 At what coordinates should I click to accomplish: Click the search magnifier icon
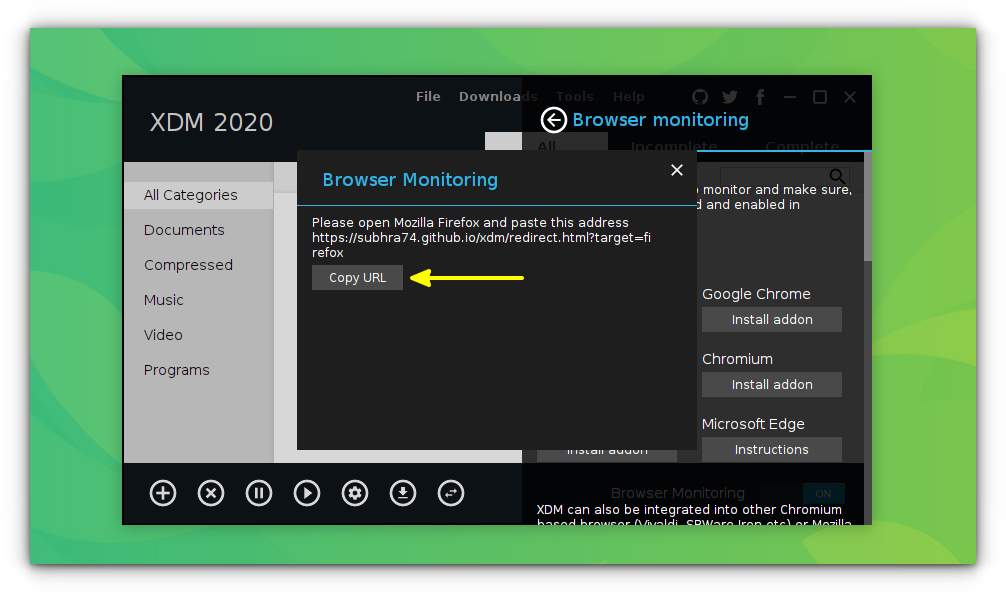click(837, 176)
